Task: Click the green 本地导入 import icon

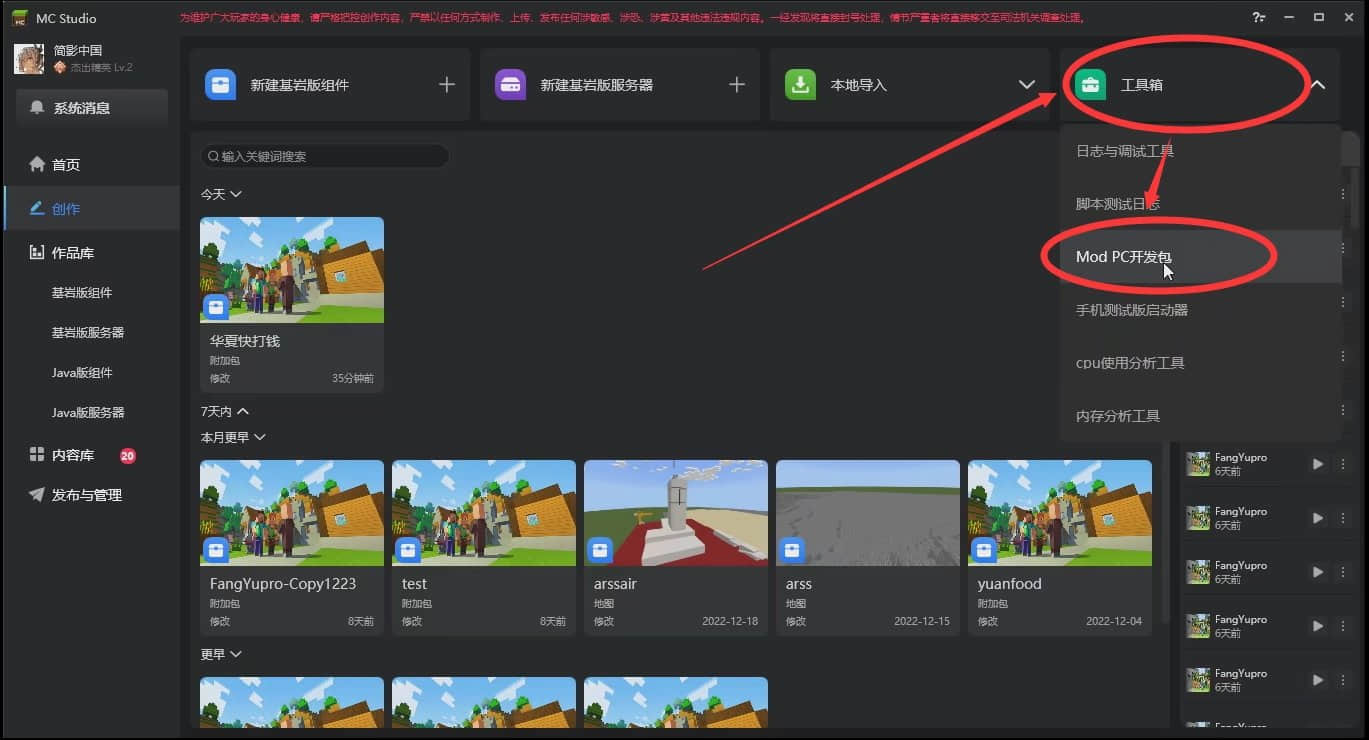Action: [800, 85]
